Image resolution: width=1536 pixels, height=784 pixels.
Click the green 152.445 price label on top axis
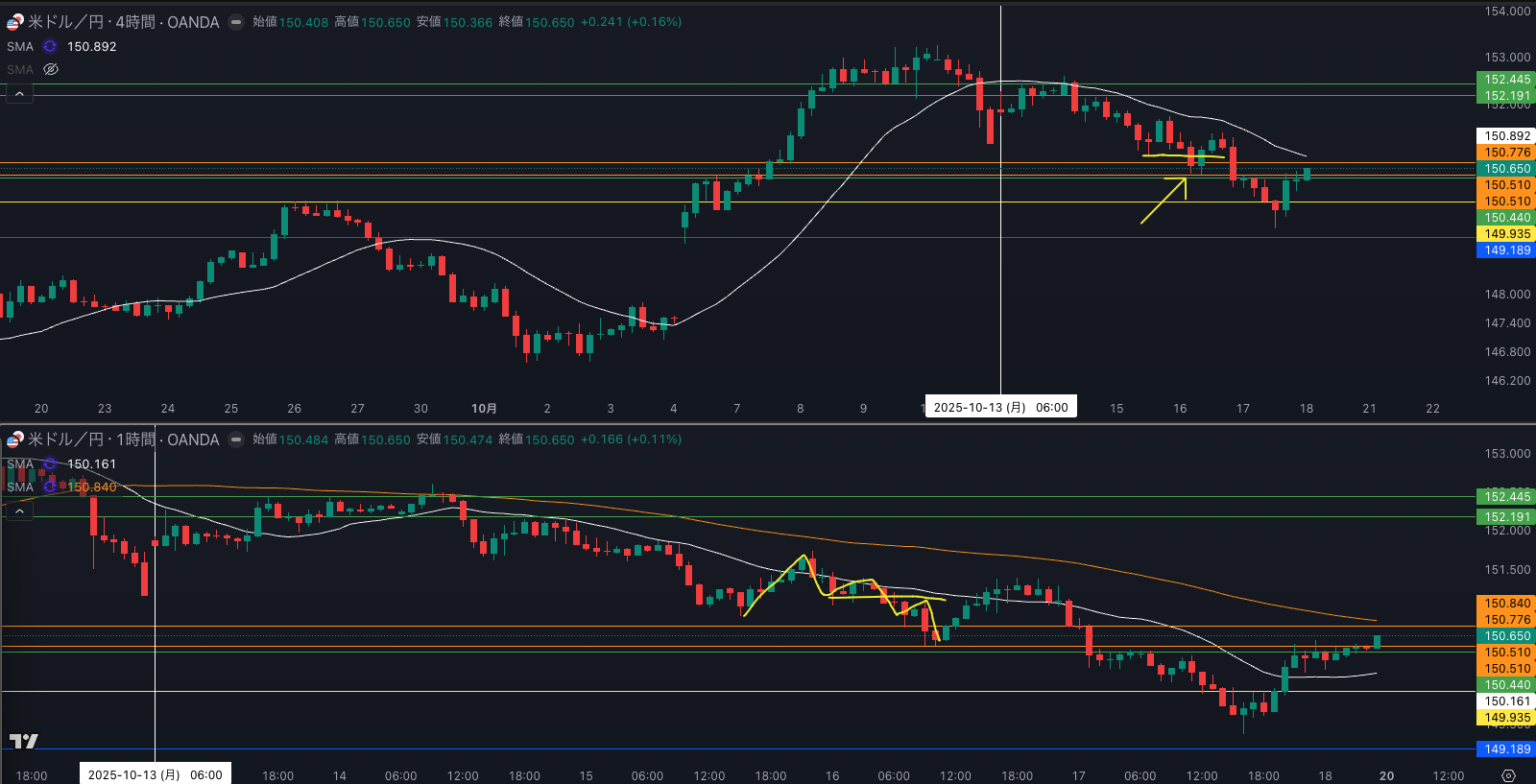pyautogui.click(x=1506, y=80)
